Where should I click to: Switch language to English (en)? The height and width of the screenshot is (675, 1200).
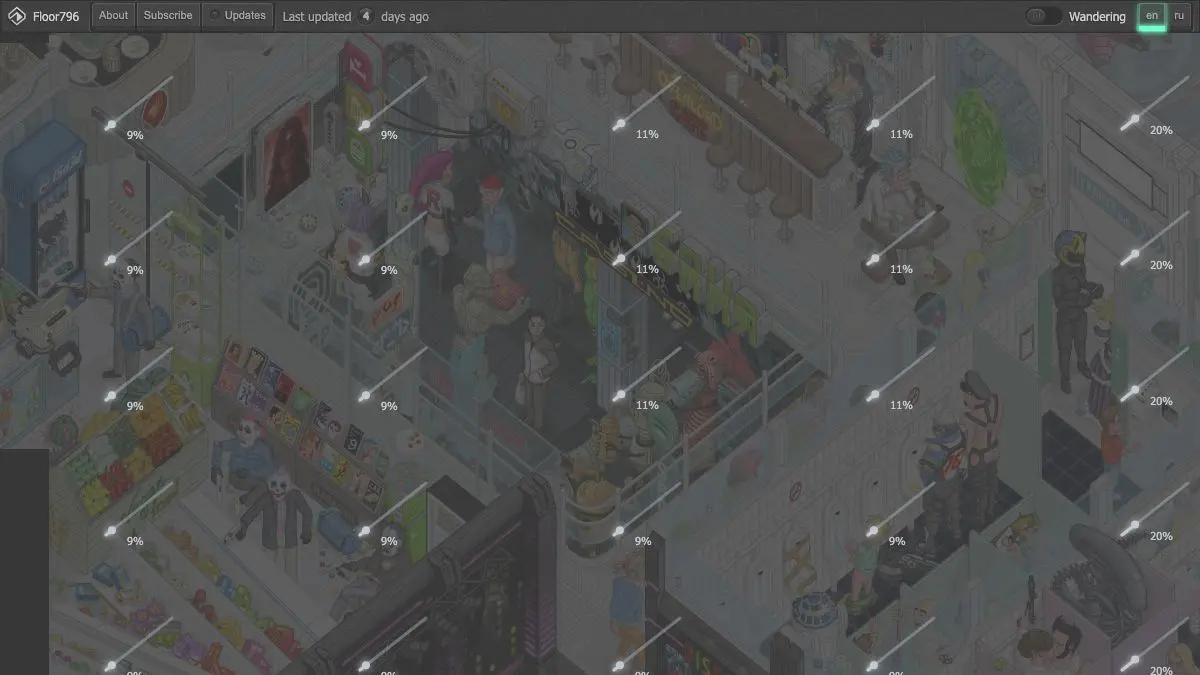pos(1152,16)
